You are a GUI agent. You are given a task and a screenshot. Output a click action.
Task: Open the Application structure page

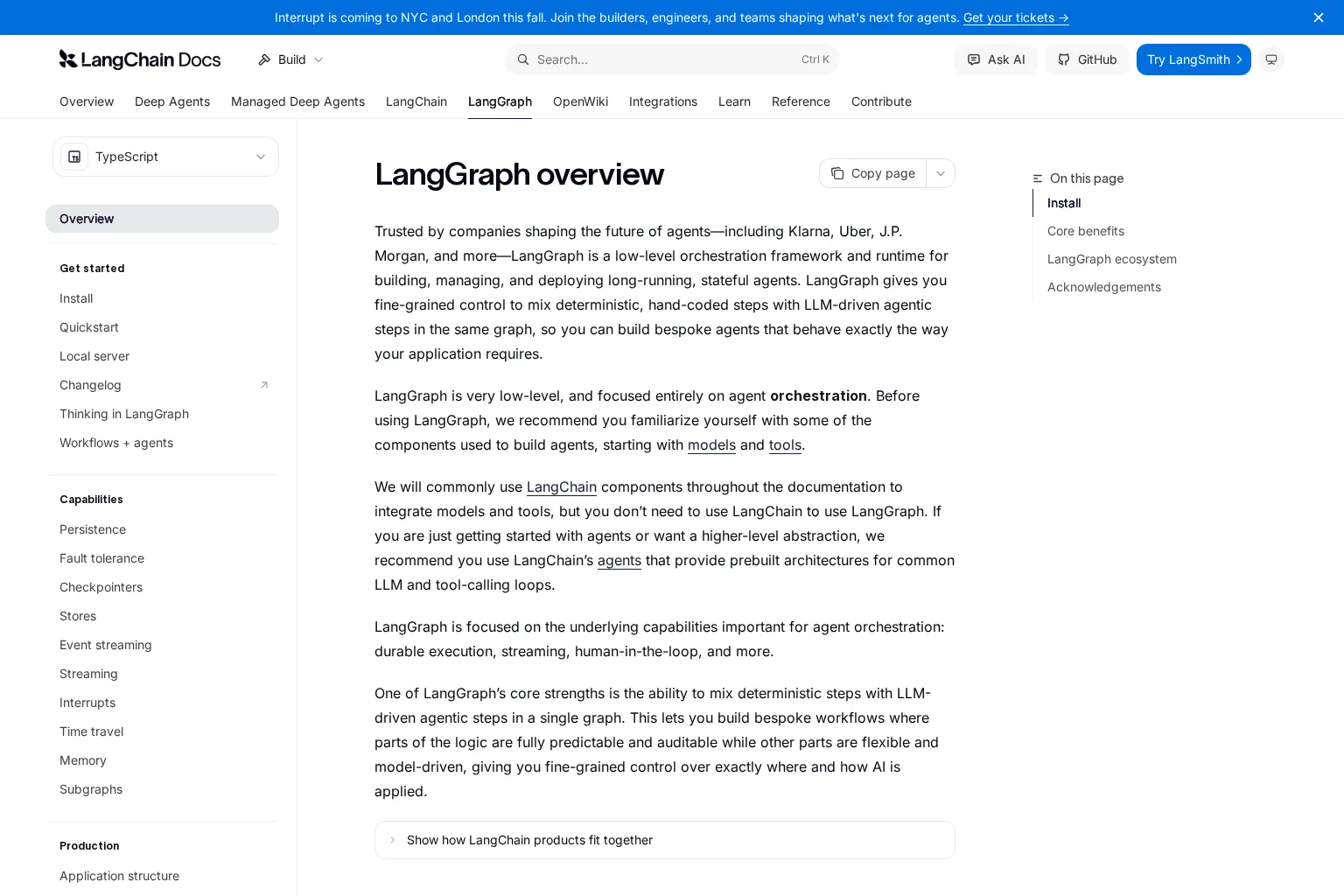click(x=119, y=876)
